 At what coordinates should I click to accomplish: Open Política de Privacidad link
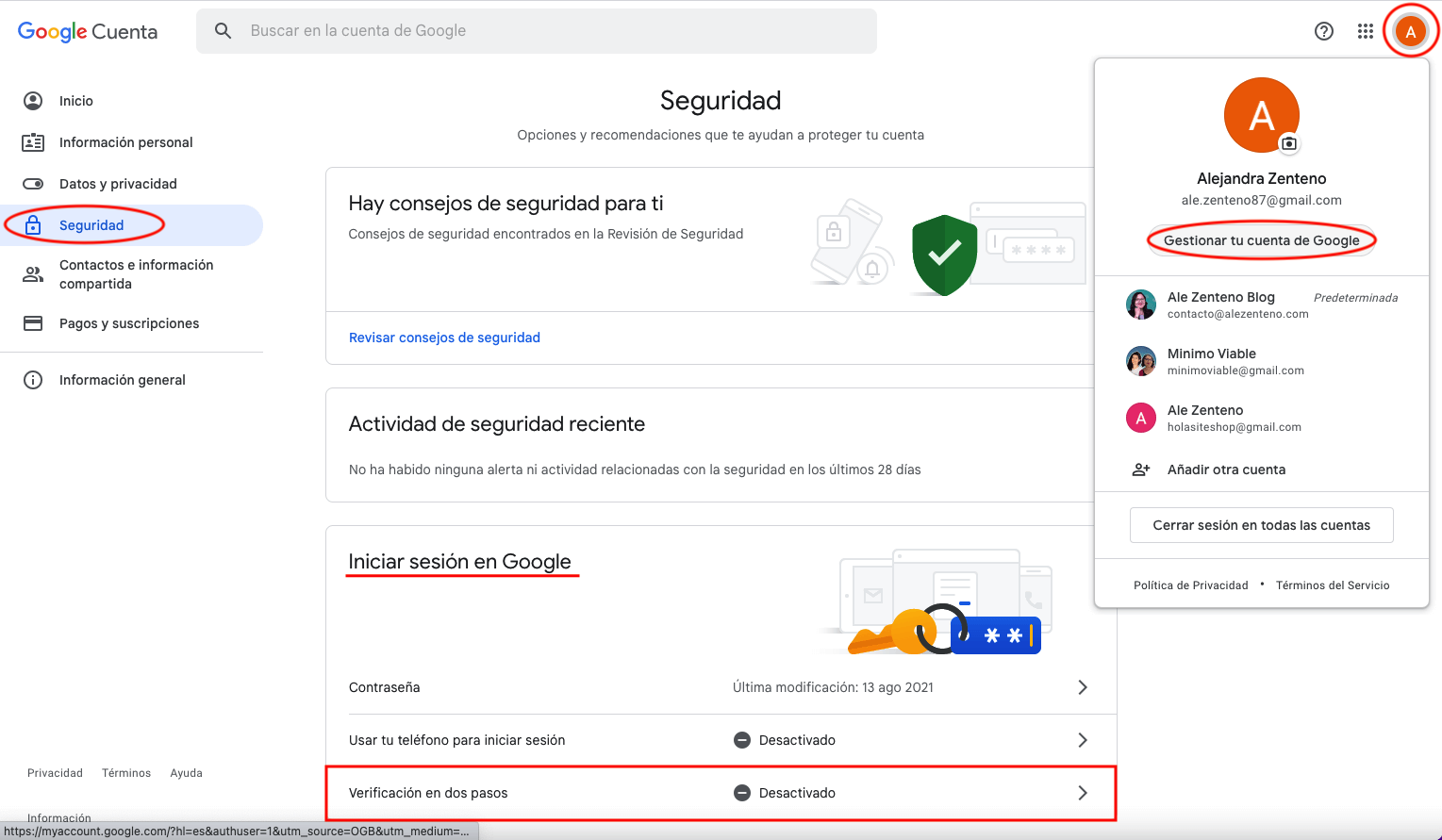1191,585
